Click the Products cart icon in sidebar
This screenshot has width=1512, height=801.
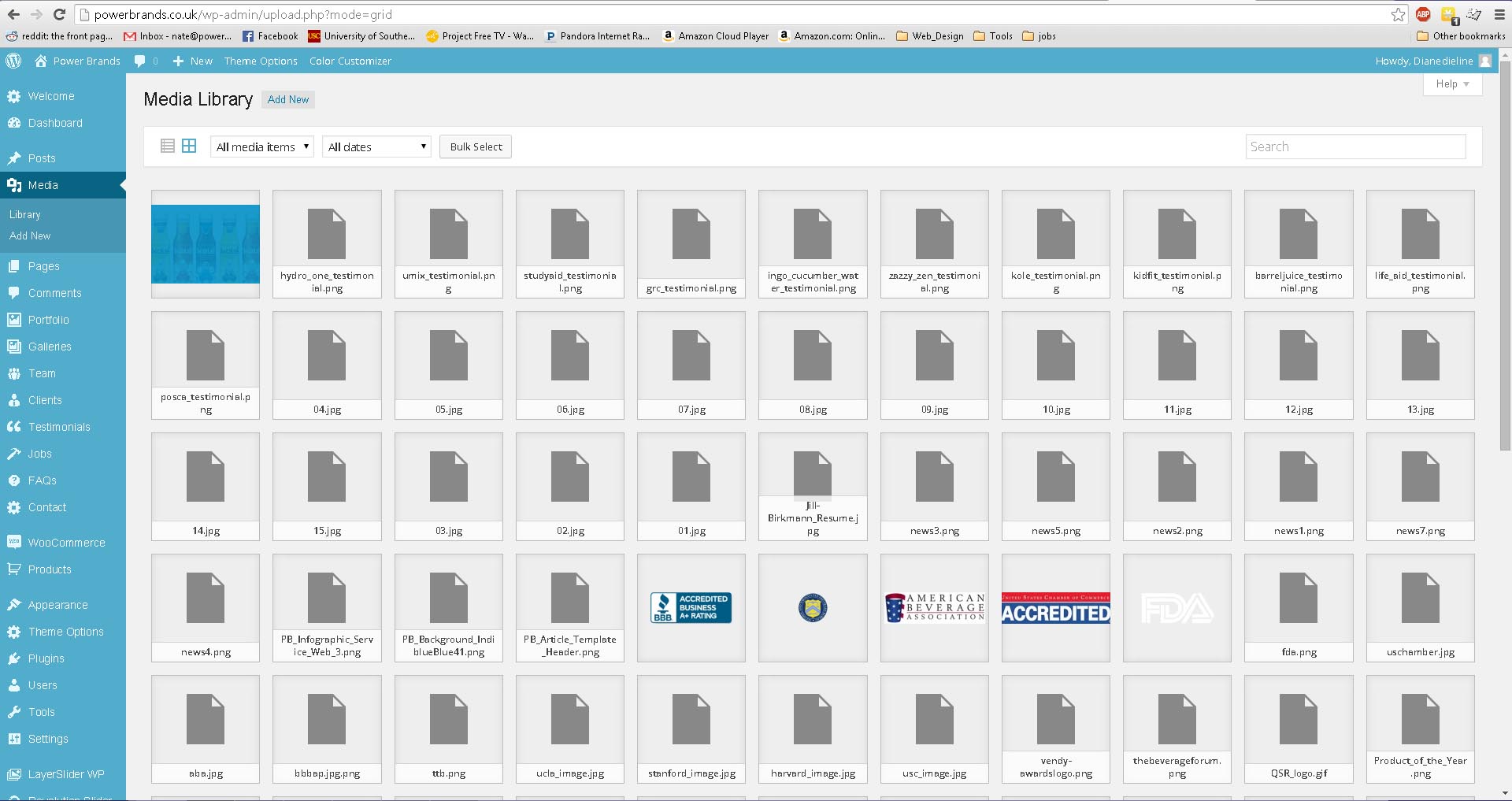point(14,569)
